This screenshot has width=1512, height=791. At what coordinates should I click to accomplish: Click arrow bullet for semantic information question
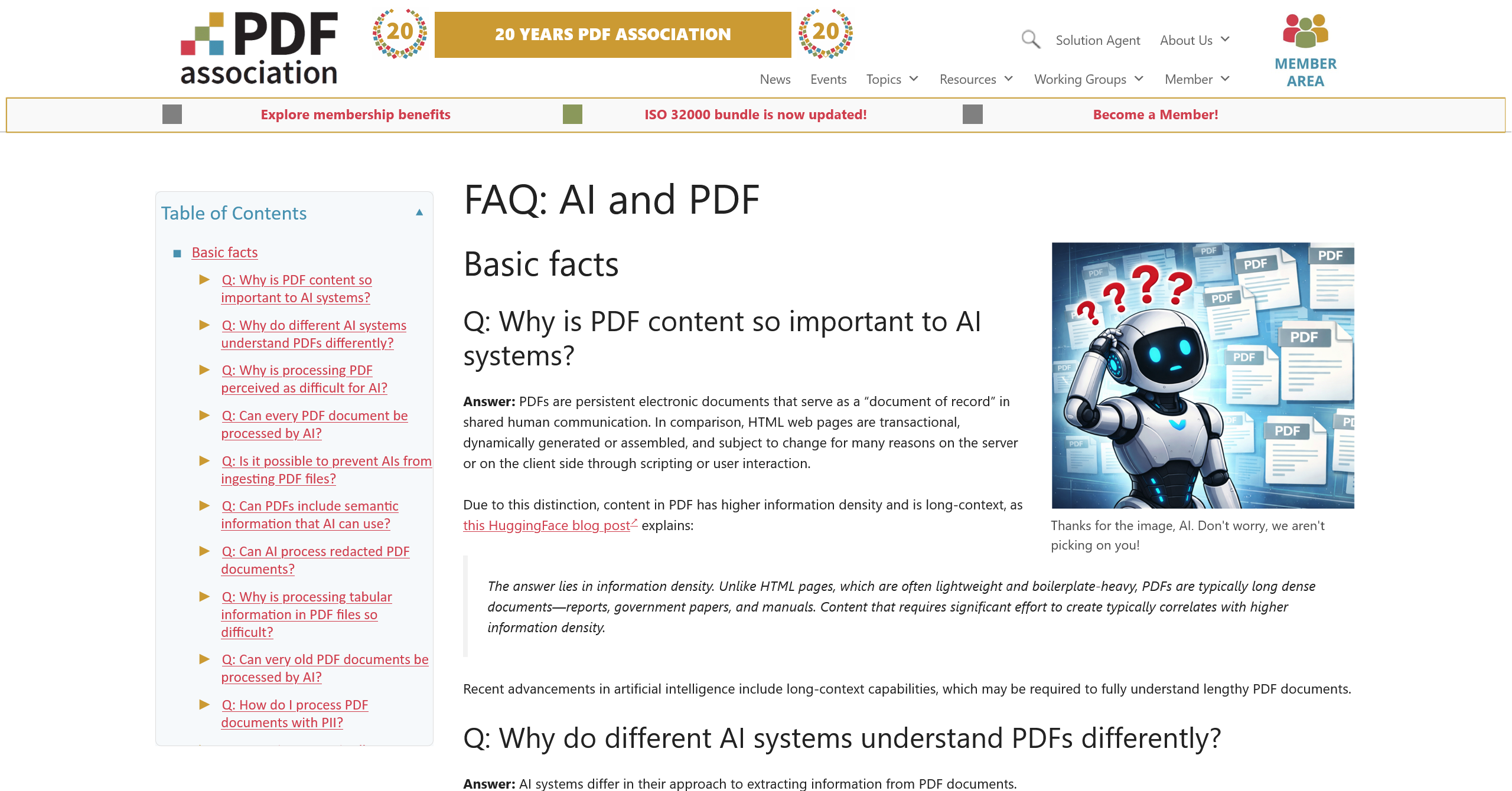click(204, 505)
